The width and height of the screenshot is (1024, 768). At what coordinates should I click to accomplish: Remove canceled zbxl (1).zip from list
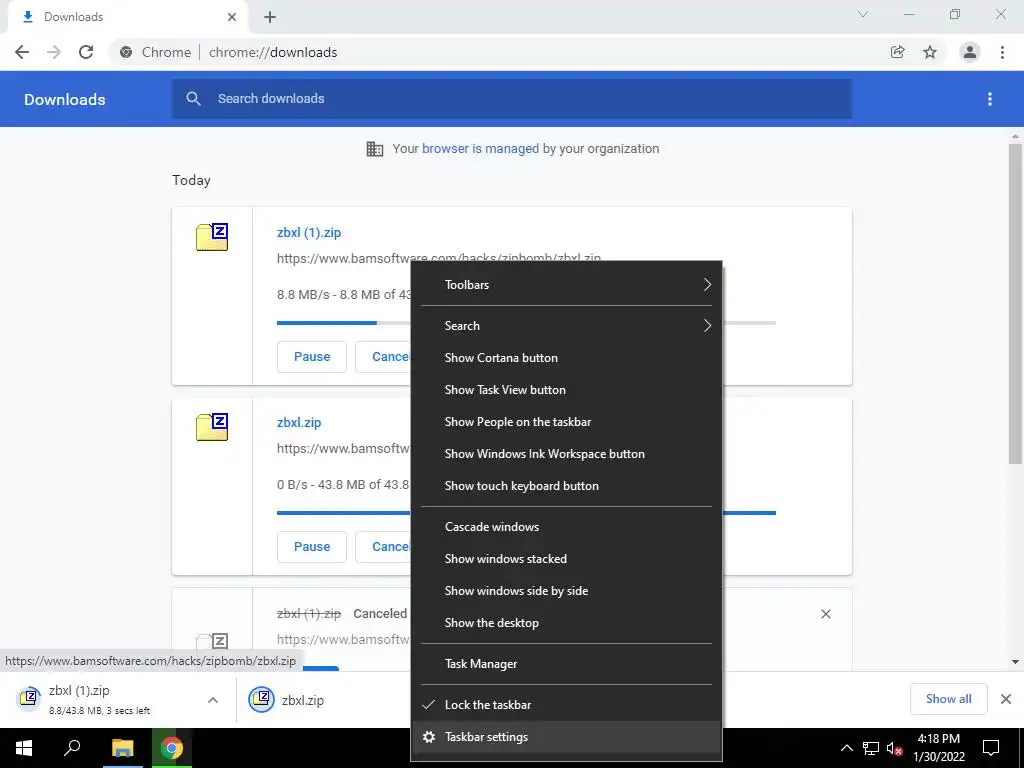(x=825, y=614)
